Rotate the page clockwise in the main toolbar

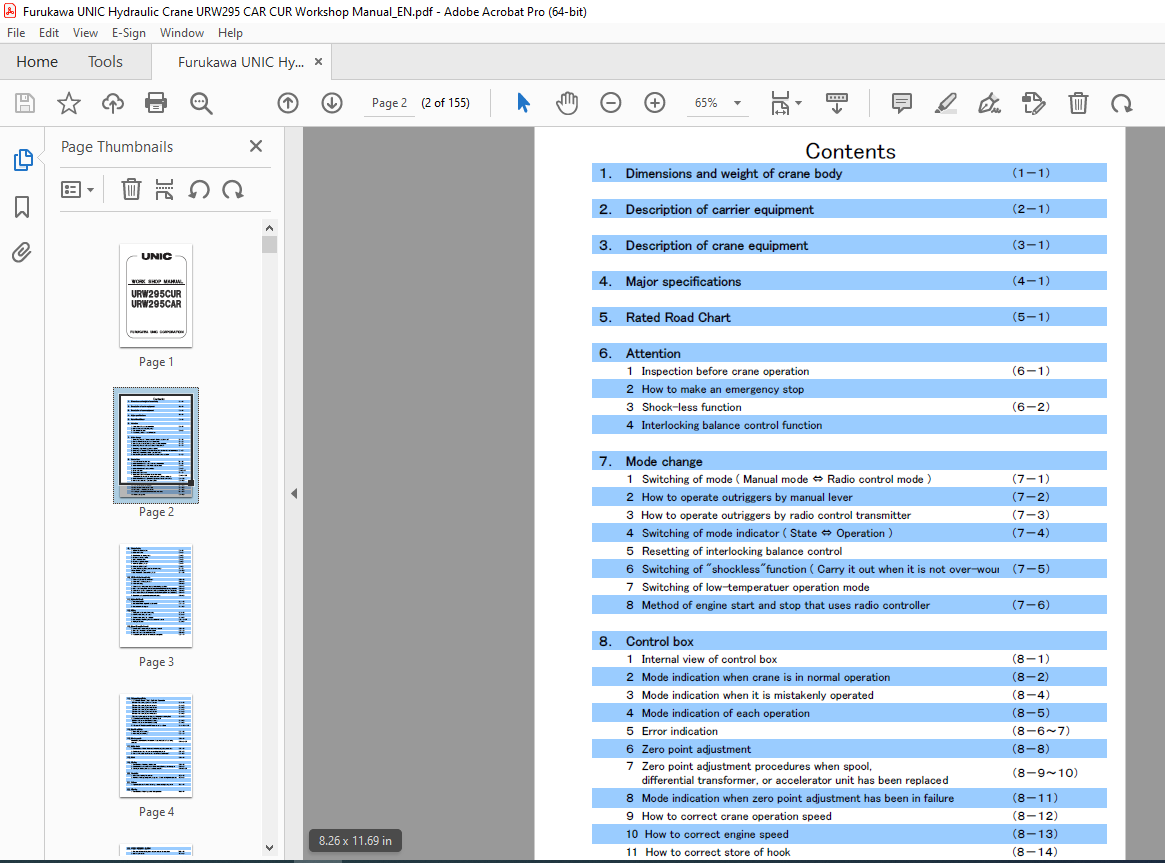(x=1122, y=103)
